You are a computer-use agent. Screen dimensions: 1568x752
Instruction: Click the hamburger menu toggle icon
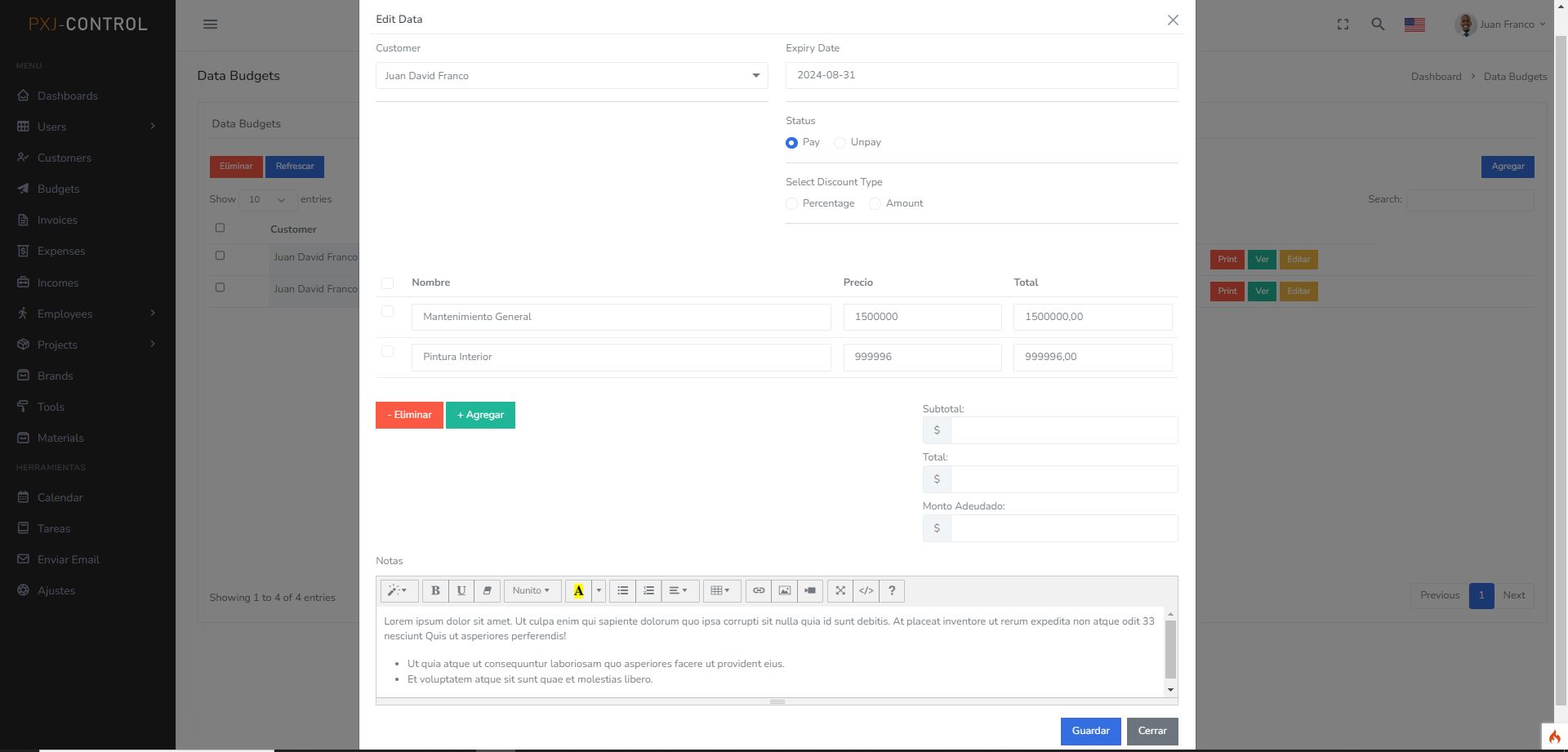(210, 24)
